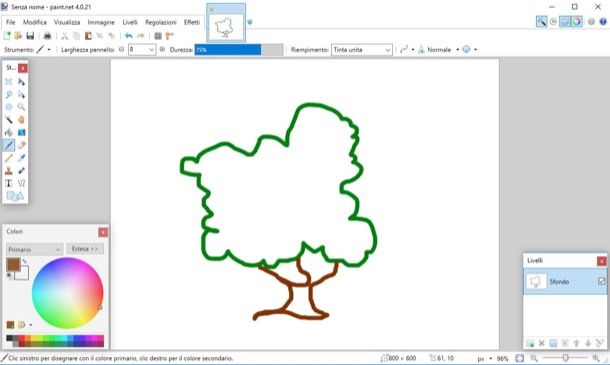Click the primary brown color swatch
Screen dimensions: 610x365
pos(14,265)
